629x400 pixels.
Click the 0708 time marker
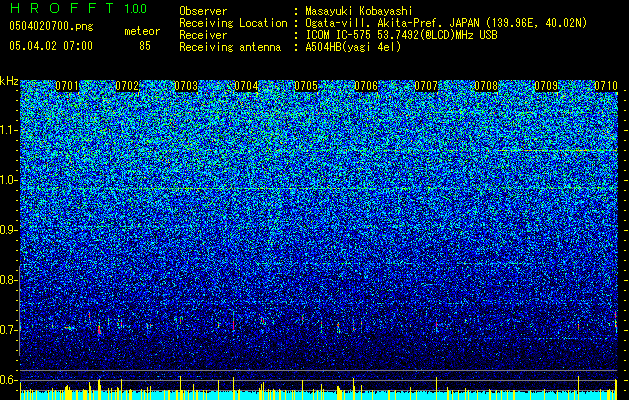(486, 86)
